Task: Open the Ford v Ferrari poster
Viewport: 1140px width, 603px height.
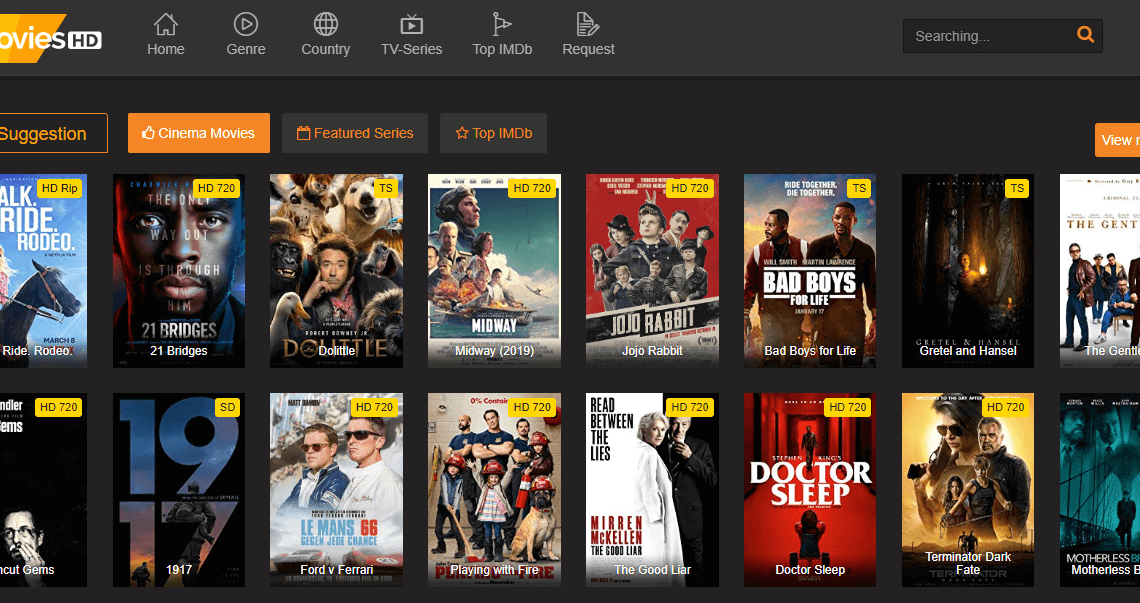Action: (x=337, y=490)
